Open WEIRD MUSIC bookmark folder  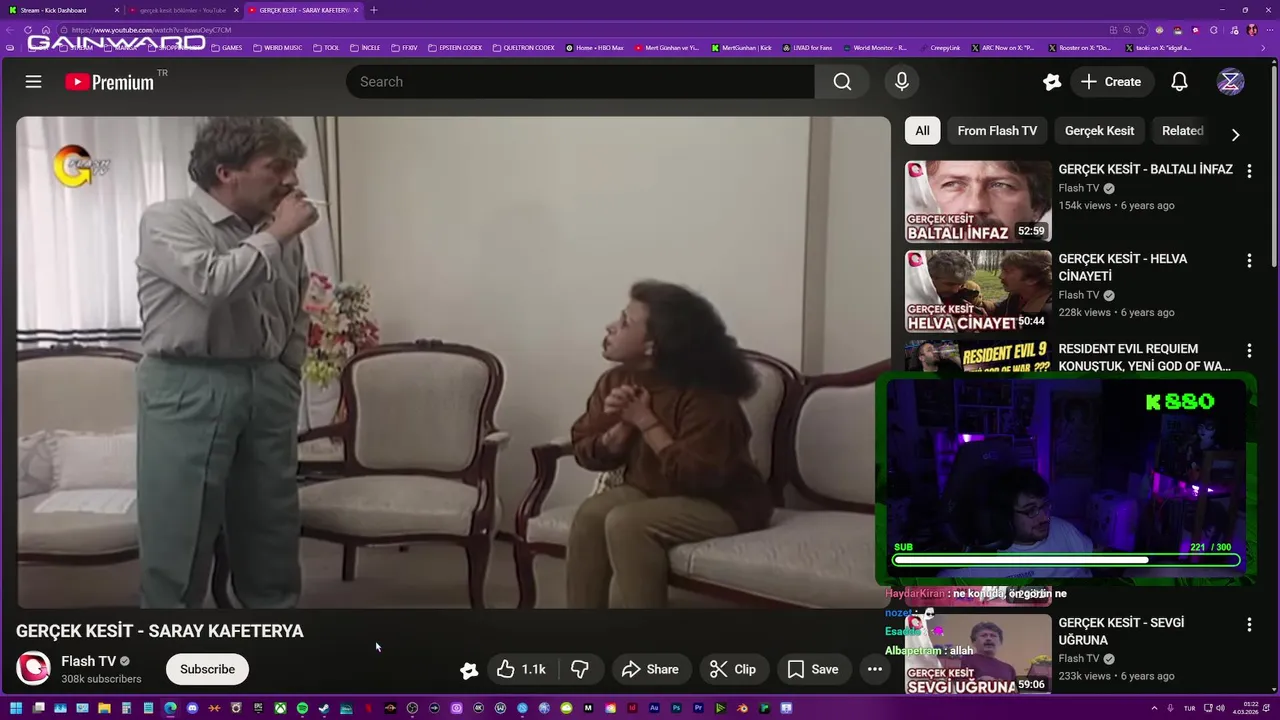(277, 48)
